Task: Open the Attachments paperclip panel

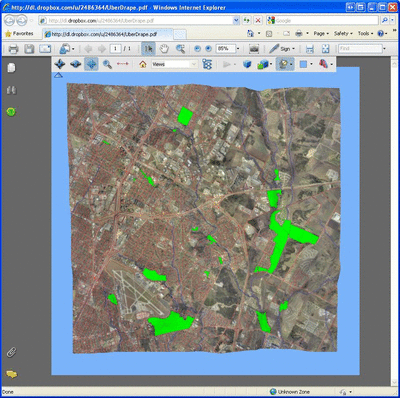Action: coord(11,352)
